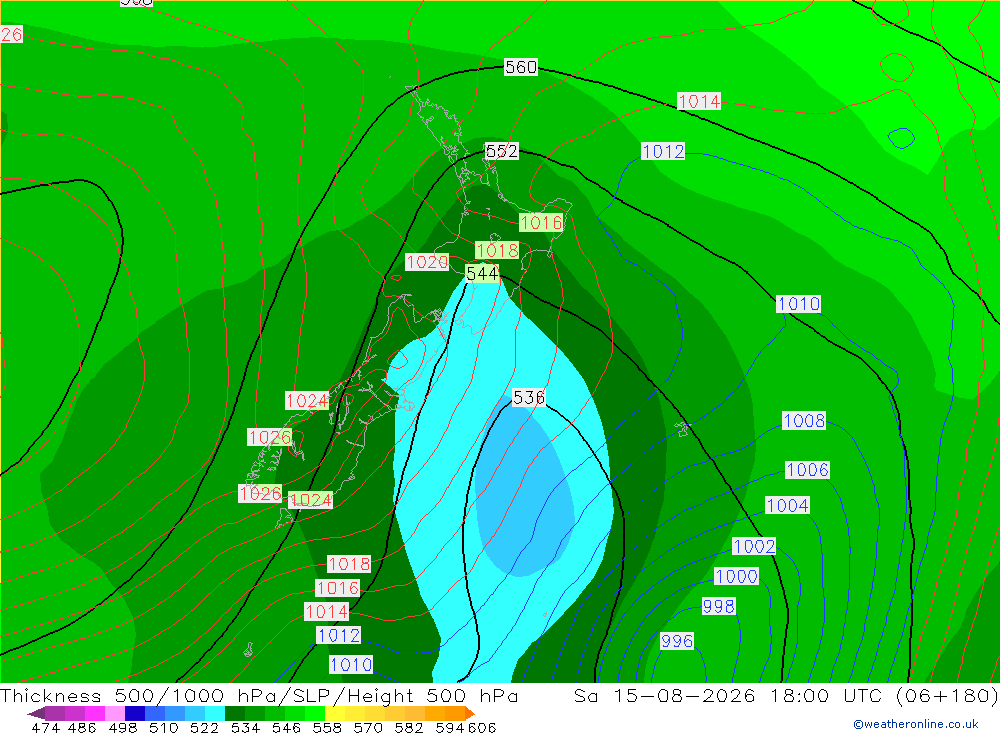Click the legend scale value 474
1000x733 pixels.
(46, 727)
